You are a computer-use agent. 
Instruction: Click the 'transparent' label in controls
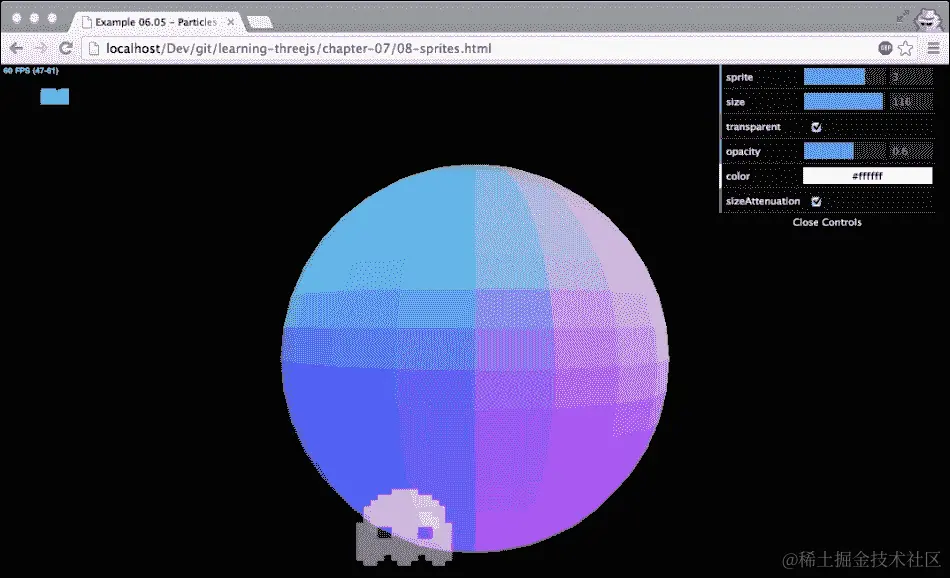753,127
